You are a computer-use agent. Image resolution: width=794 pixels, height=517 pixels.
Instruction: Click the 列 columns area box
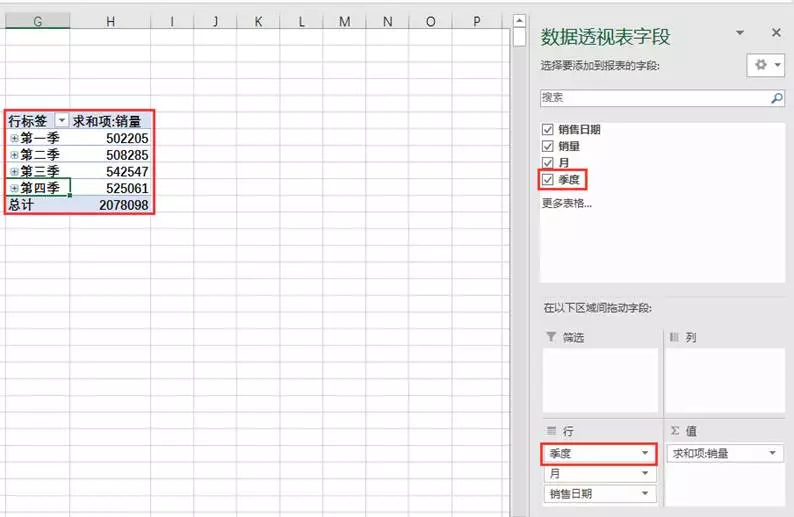[725, 380]
